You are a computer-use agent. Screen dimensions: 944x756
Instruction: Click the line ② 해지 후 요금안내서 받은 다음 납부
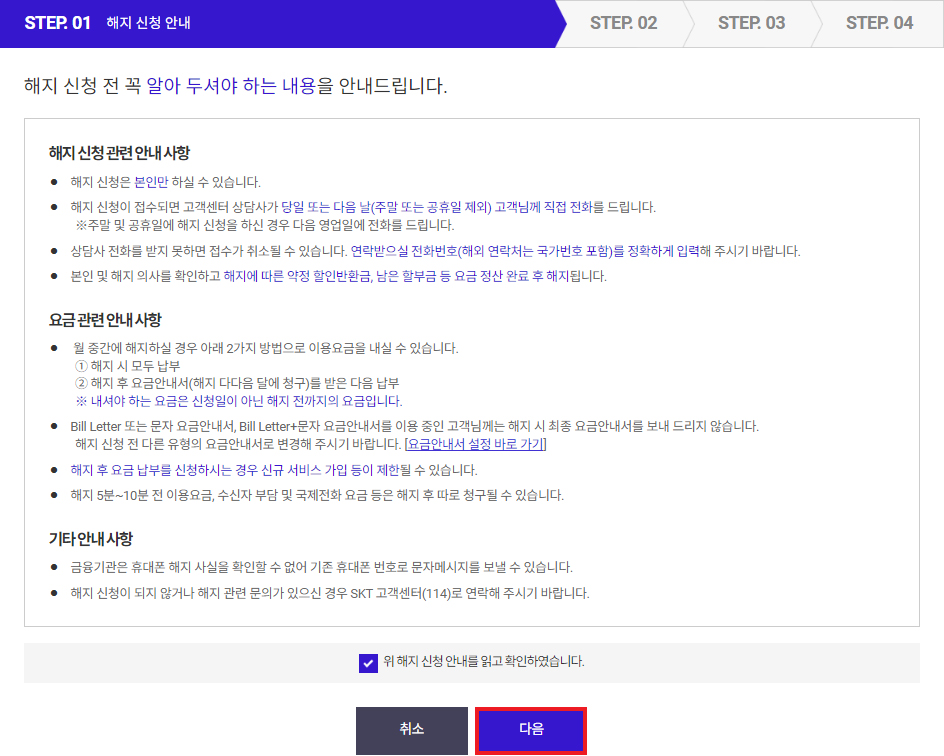click(x=237, y=383)
